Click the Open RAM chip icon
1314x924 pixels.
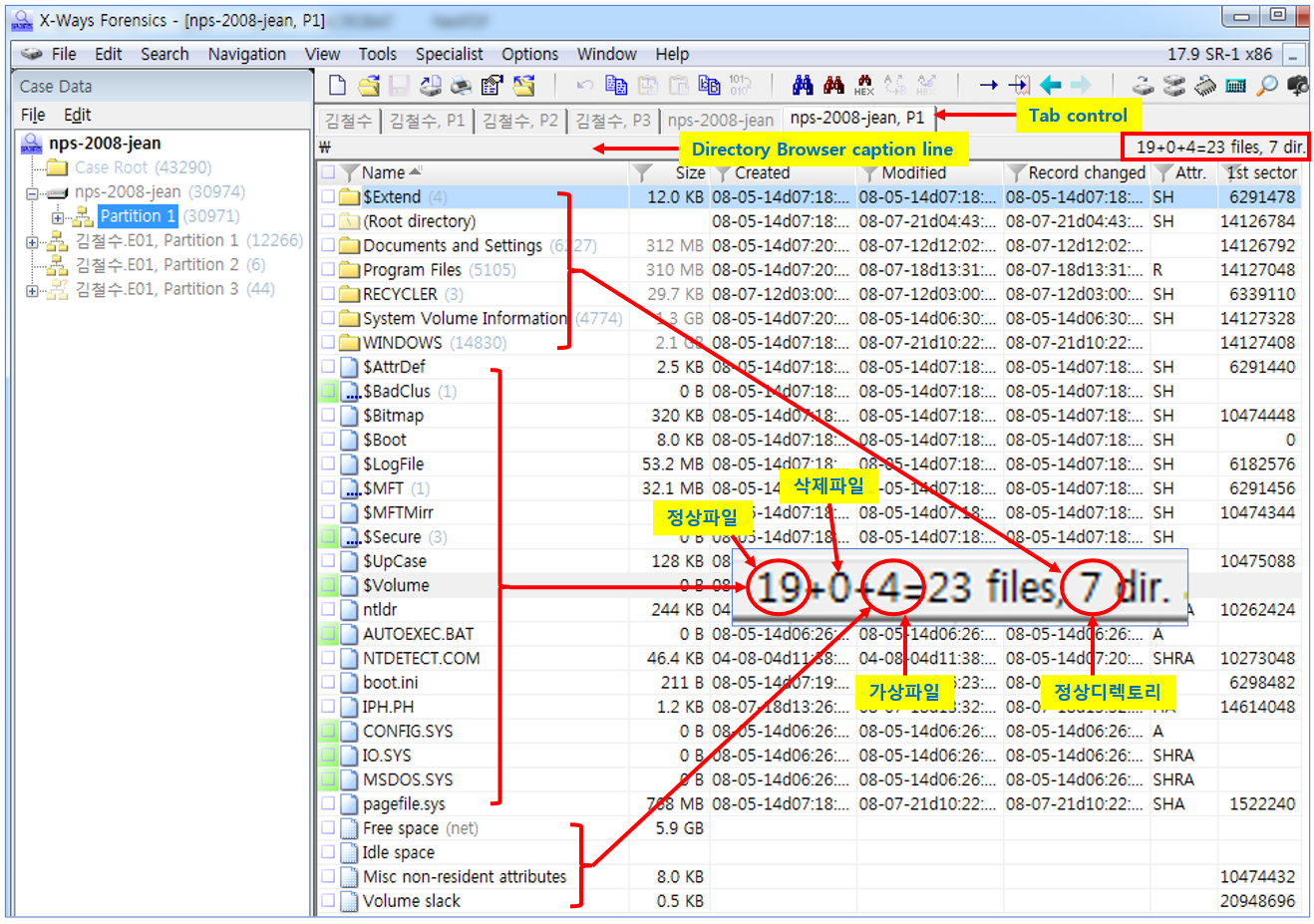click(x=1205, y=86)
